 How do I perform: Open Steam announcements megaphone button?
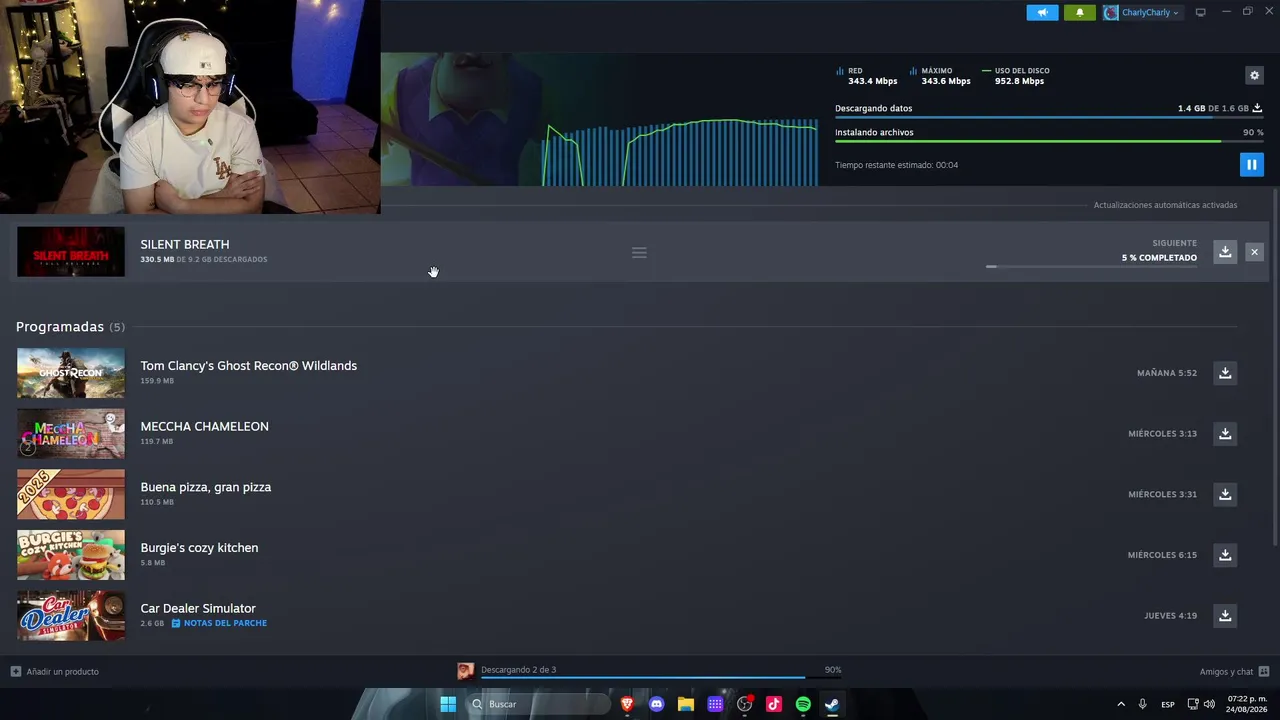click(x=1042, y=12)
